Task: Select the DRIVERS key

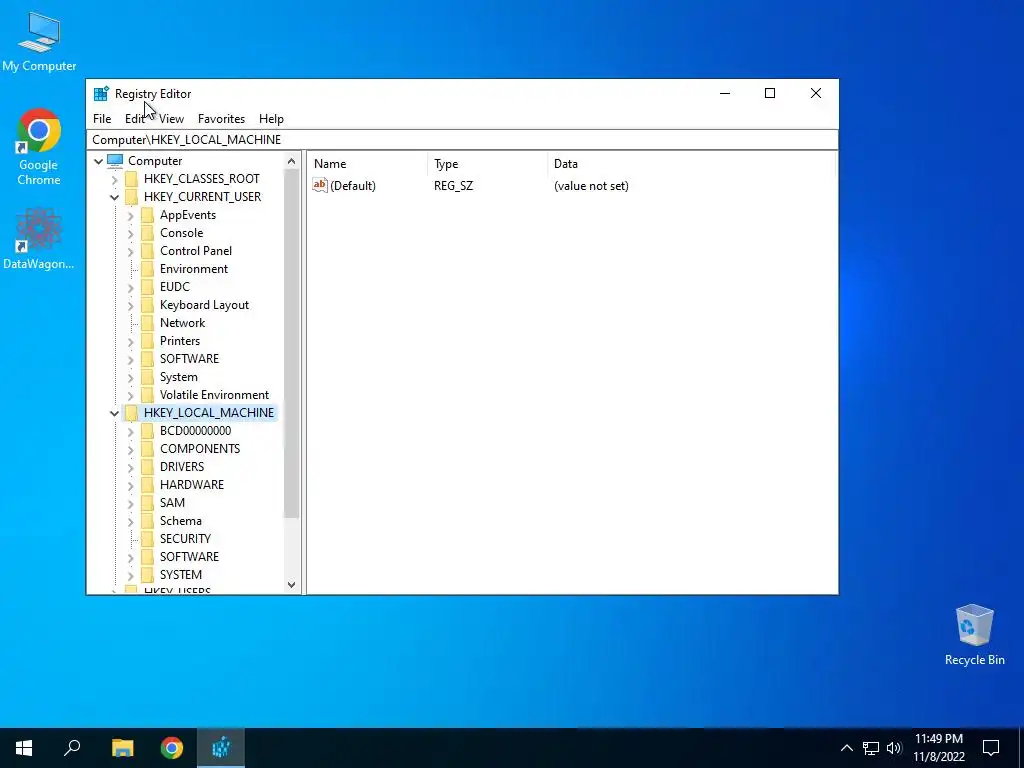Action: [x=182, y=467]
